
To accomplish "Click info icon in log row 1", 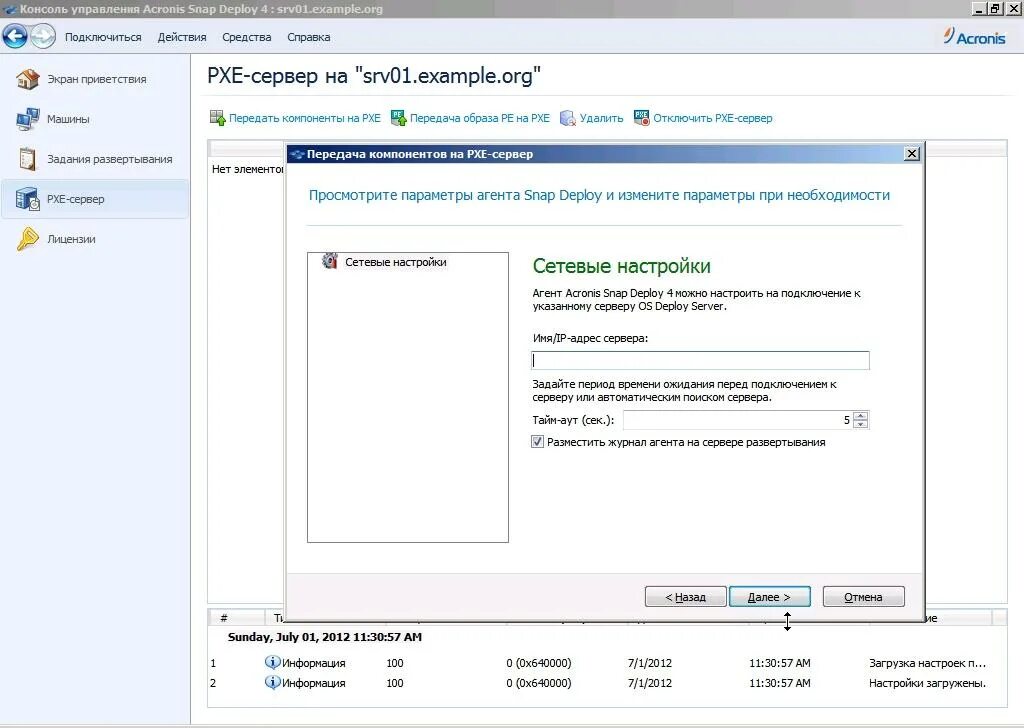I will (272, 662).
